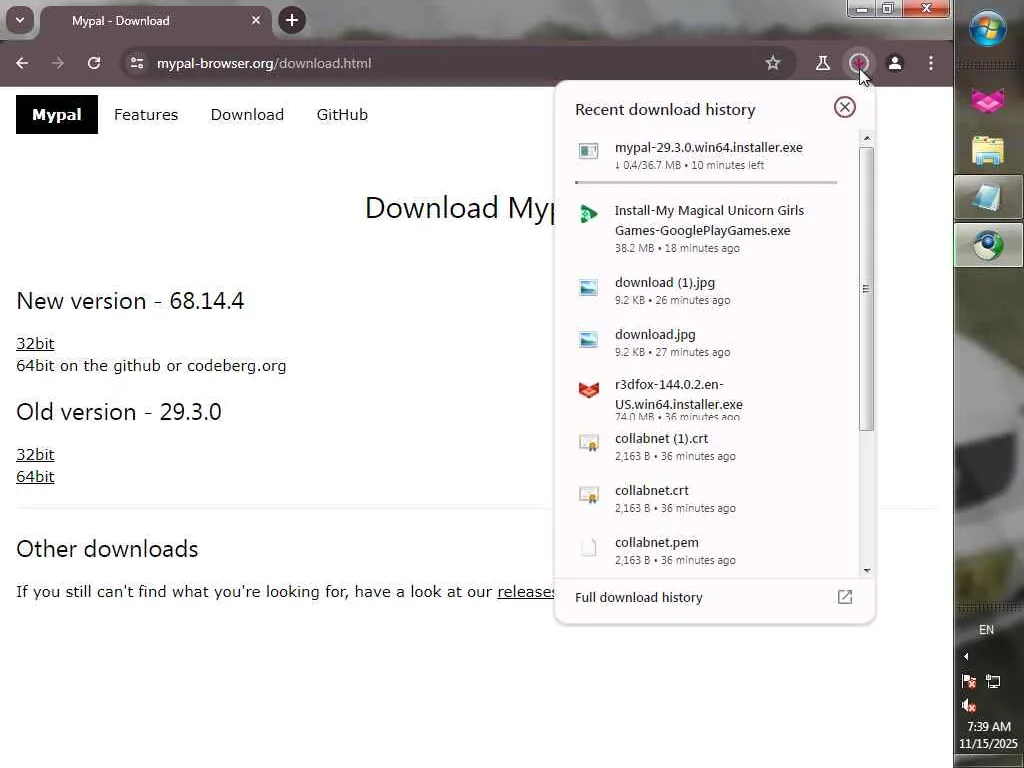
Task: Open the profile avatar menu
Action: pyautogui.click(x=895, y=63)
